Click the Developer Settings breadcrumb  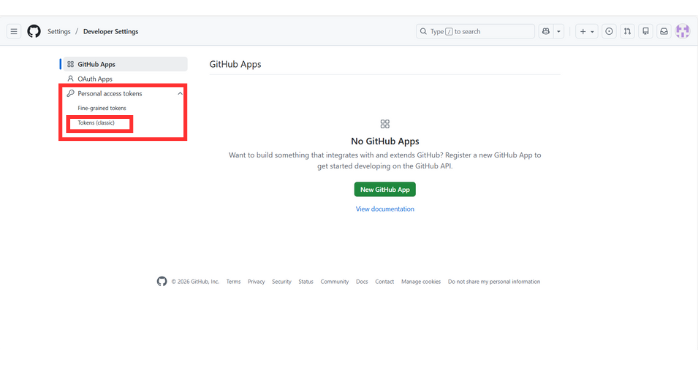110,32
